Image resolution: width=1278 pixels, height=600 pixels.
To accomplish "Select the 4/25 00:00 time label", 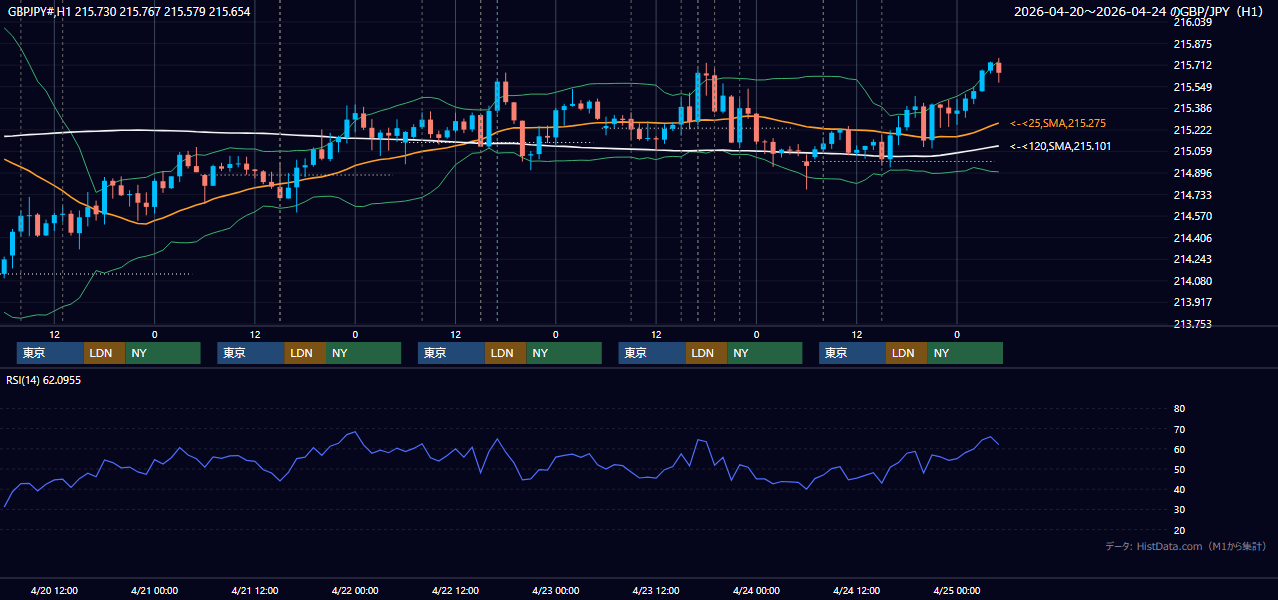I will tap(956, 591).
